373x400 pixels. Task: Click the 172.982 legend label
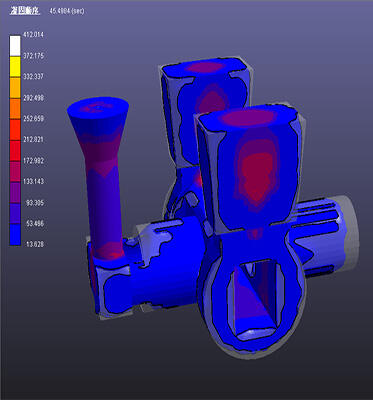[33, 161]
